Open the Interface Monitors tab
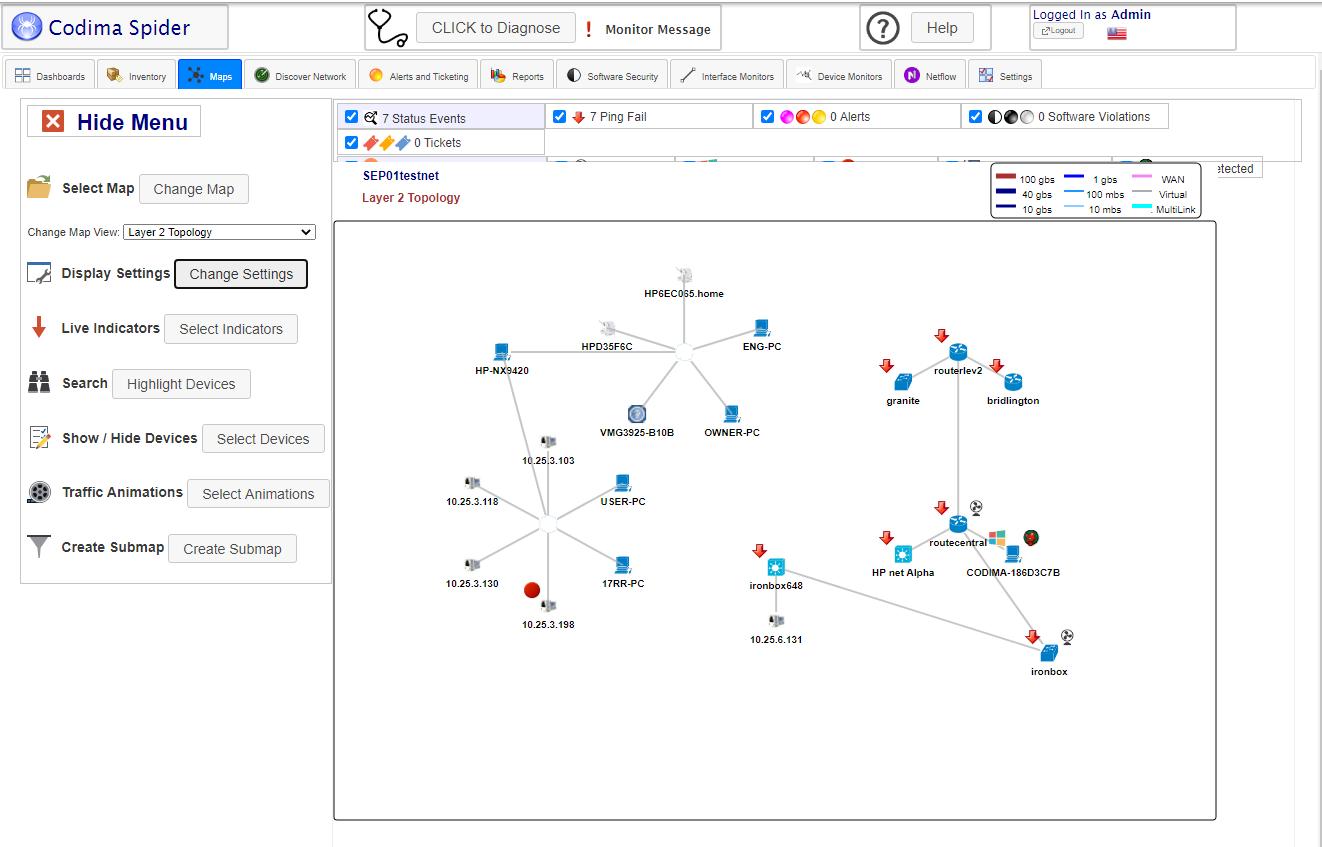Image resolution: width=1322 pixels, height=847 pixels. 727,76
